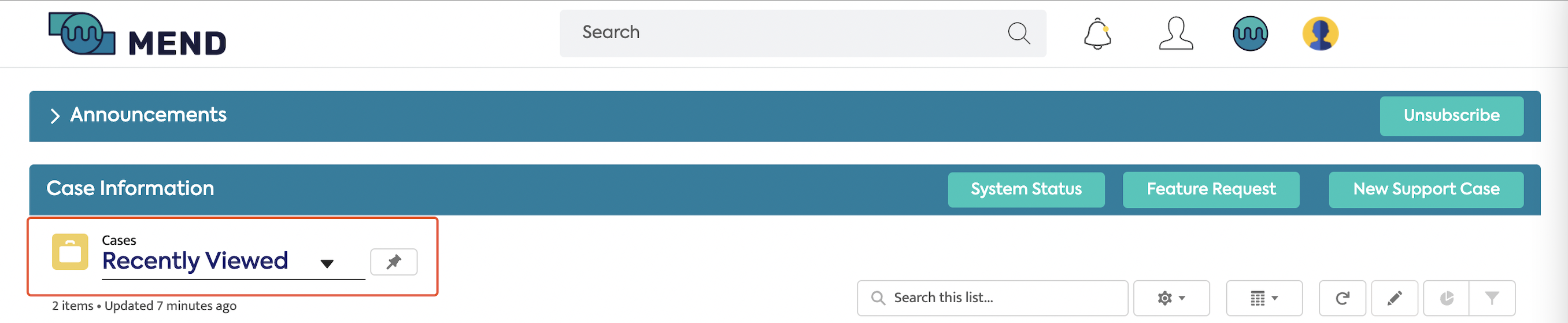Click the round Mend wave icon

click(1249, 34)
